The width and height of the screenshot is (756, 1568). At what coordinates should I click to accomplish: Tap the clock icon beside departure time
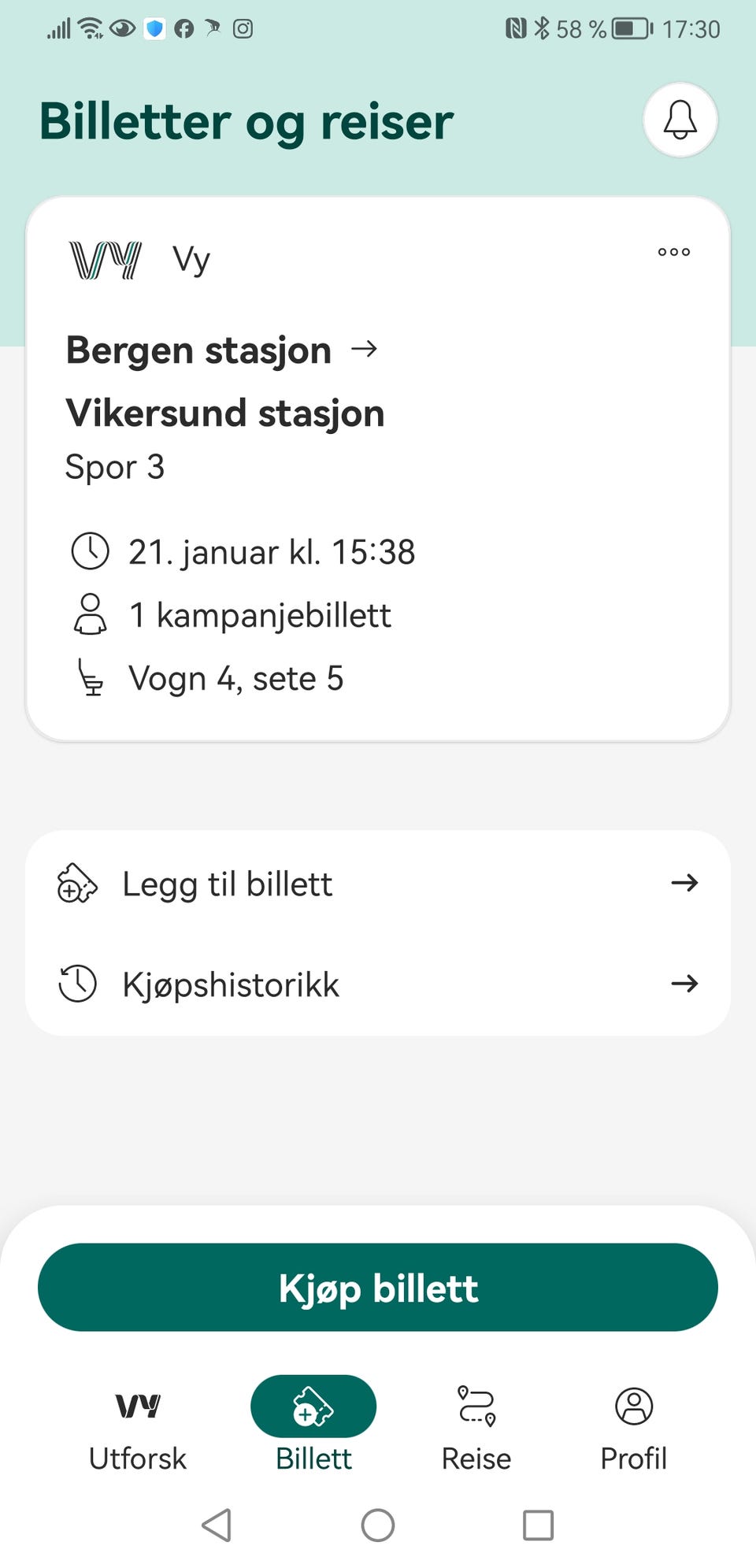coord(91,551)
